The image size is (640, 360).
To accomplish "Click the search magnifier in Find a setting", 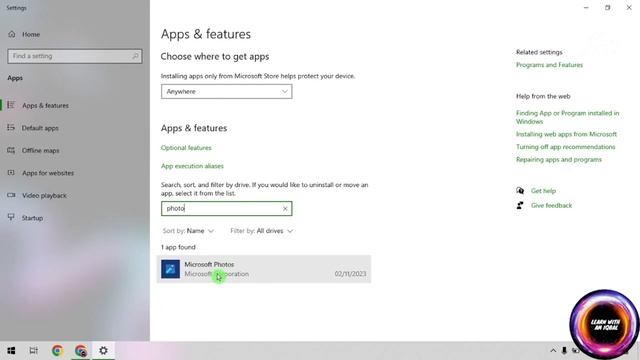I will 135,56.
